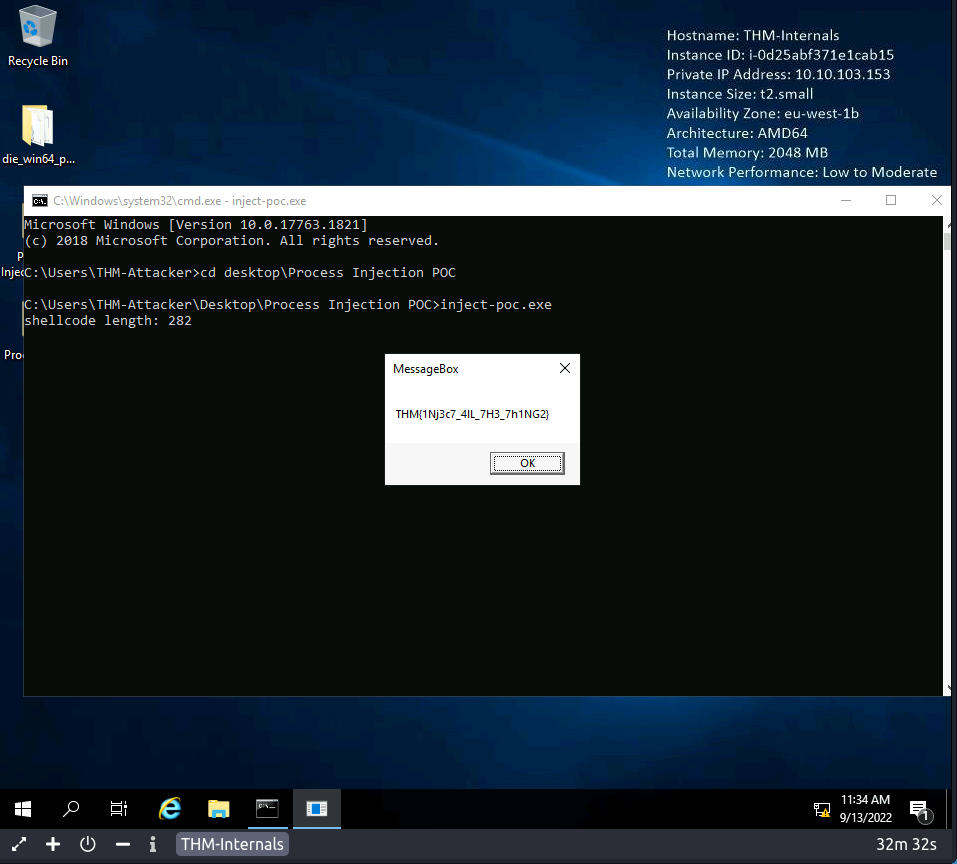Select the THM-Internals machine label
Screen dimensions: 957x864
pyautogui.click(x=232, y=844)
